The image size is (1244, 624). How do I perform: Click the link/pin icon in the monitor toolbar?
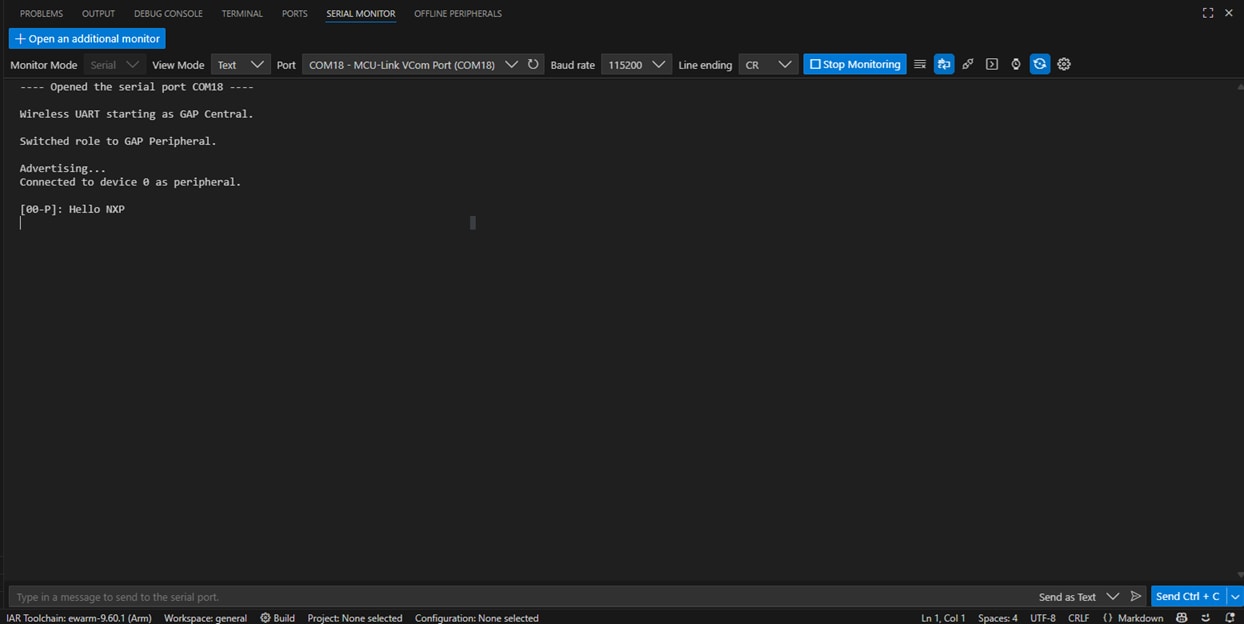967,64
